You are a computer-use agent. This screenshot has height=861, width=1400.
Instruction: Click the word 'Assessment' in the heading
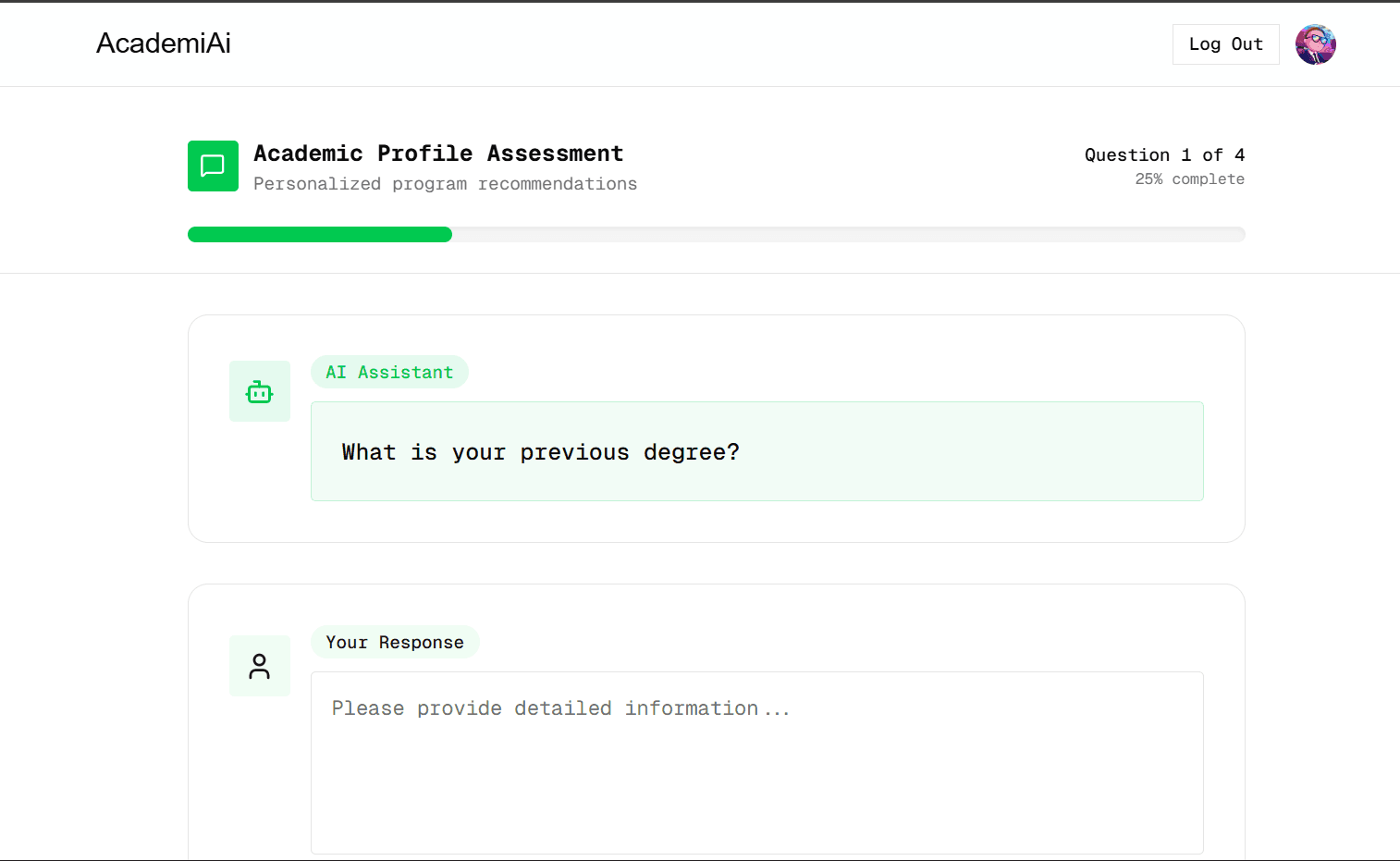point(555,154)
